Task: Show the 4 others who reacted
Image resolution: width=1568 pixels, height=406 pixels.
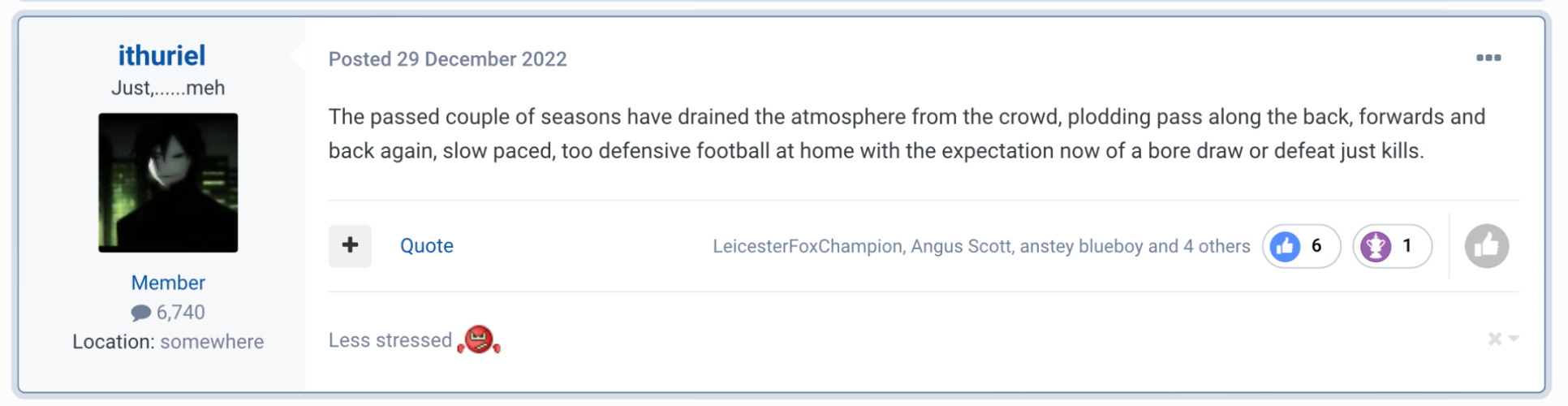Action: (1216, 246)
